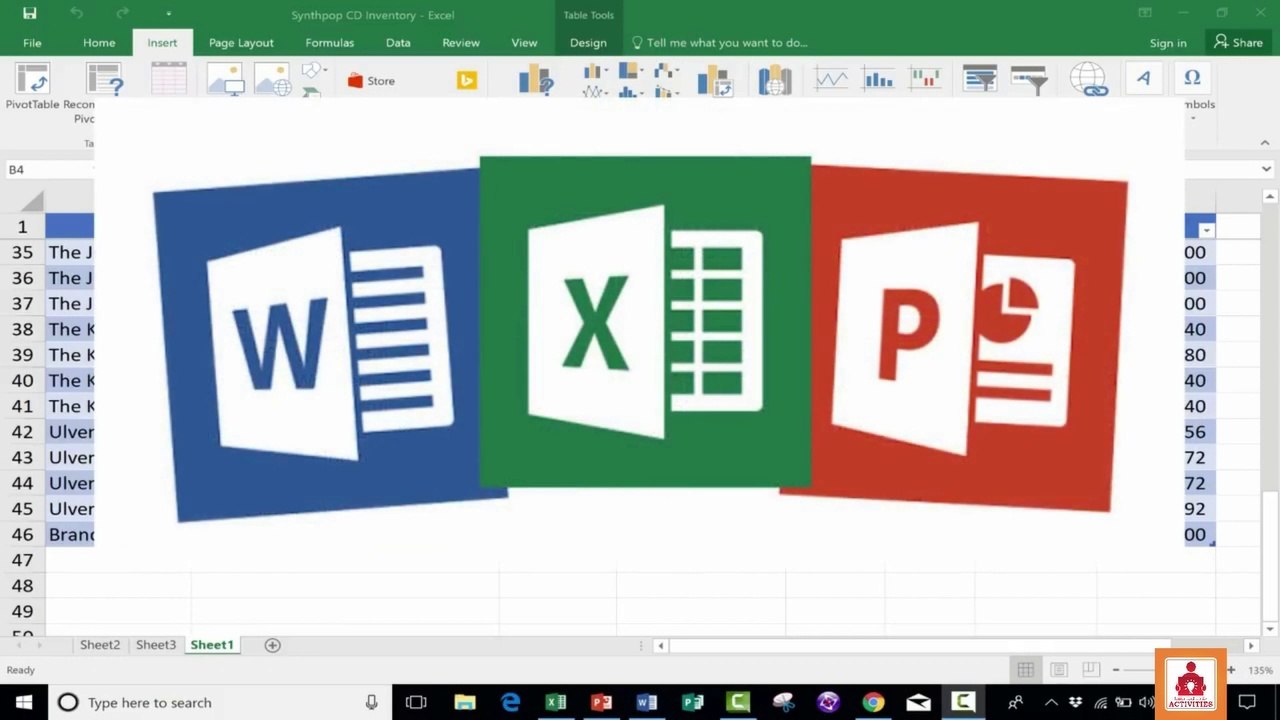Screen dimensions: 1280x720
Task: Expand the formula bar
Action: pyautogui.click(x=1266, y=170)
